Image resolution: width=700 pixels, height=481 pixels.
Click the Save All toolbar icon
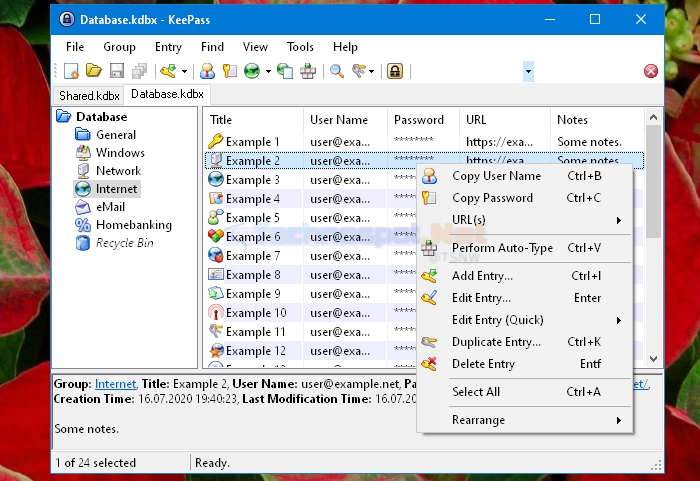(x=140, y=71)
